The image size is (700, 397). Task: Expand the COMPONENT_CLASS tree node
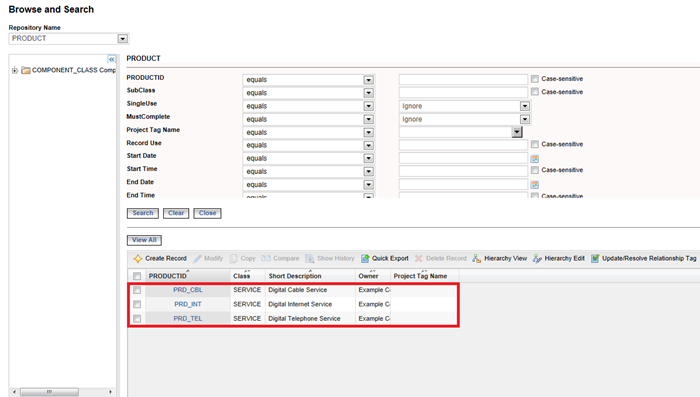(x=15, y=70)
